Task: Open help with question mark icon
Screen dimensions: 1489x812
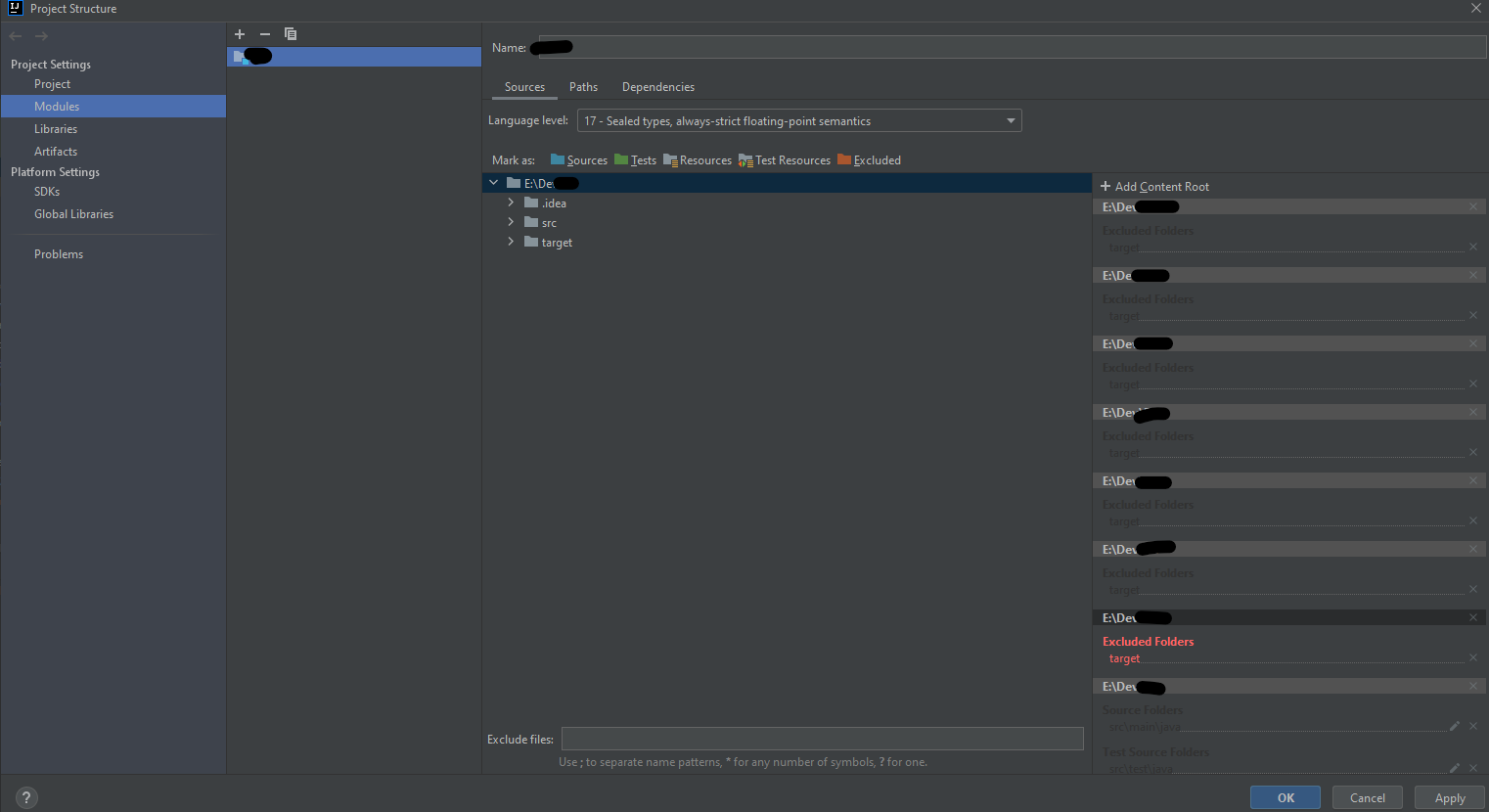Action: [26, 797]
